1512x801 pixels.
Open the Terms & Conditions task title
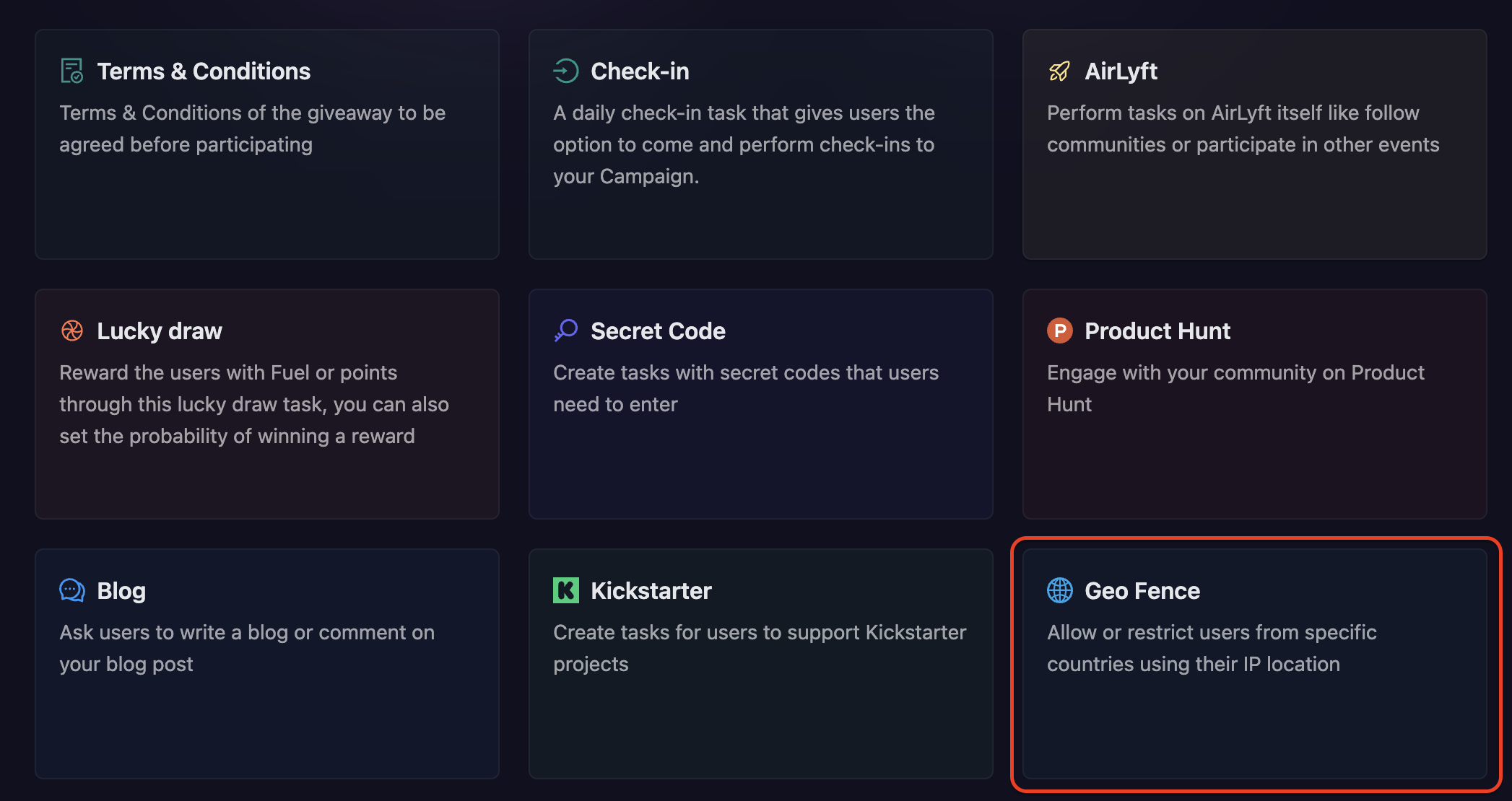click(204, 71)
